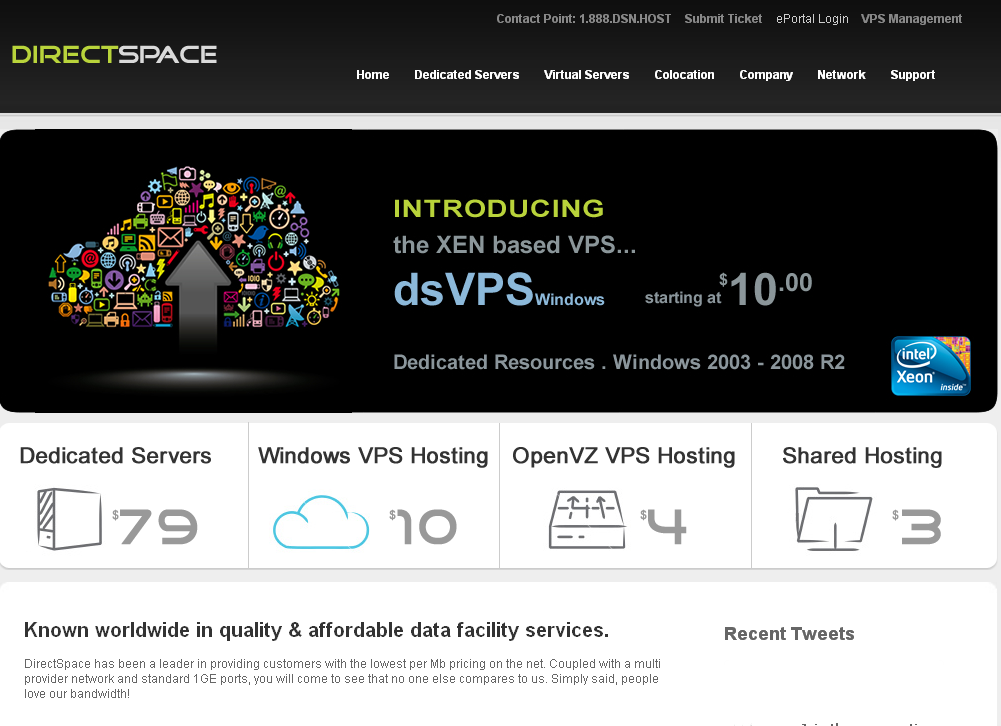Click 'Dedicated Resources . Windows 2003 - 2008 R2' text
Viewport: 1001px width, 726px height.
(x=619, y=362)
